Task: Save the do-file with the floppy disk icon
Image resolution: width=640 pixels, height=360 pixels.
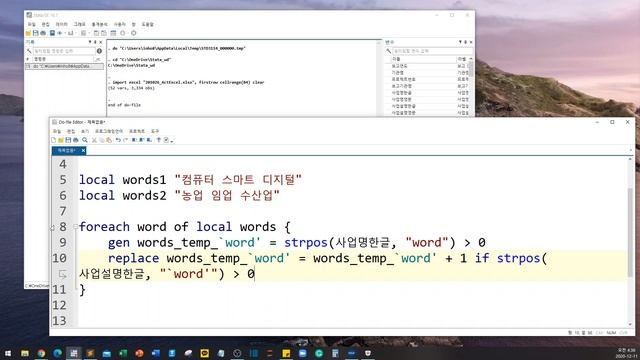Action: [68, 140]
